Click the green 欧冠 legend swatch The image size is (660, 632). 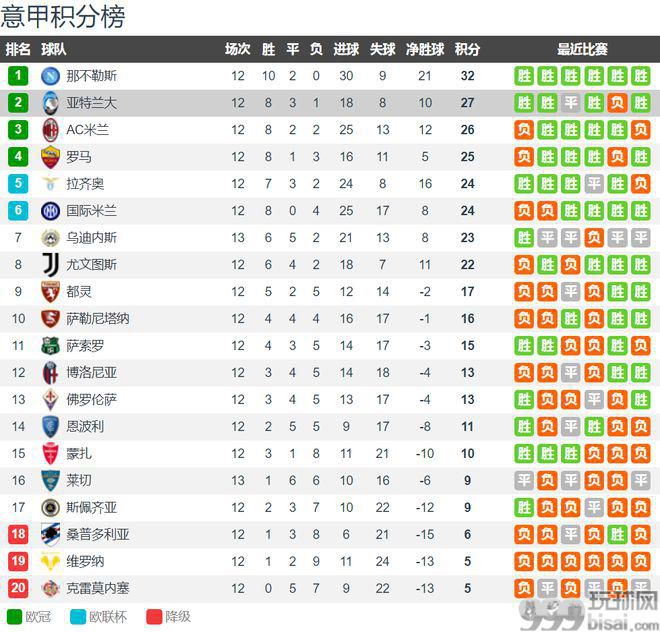14,617
